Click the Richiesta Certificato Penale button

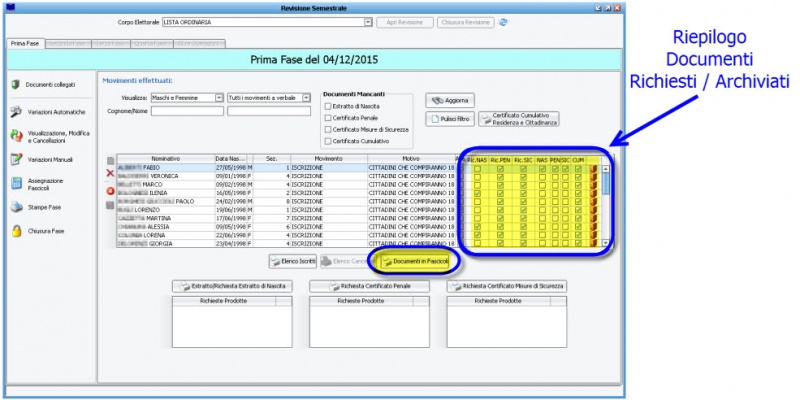[x=369, y=286]
